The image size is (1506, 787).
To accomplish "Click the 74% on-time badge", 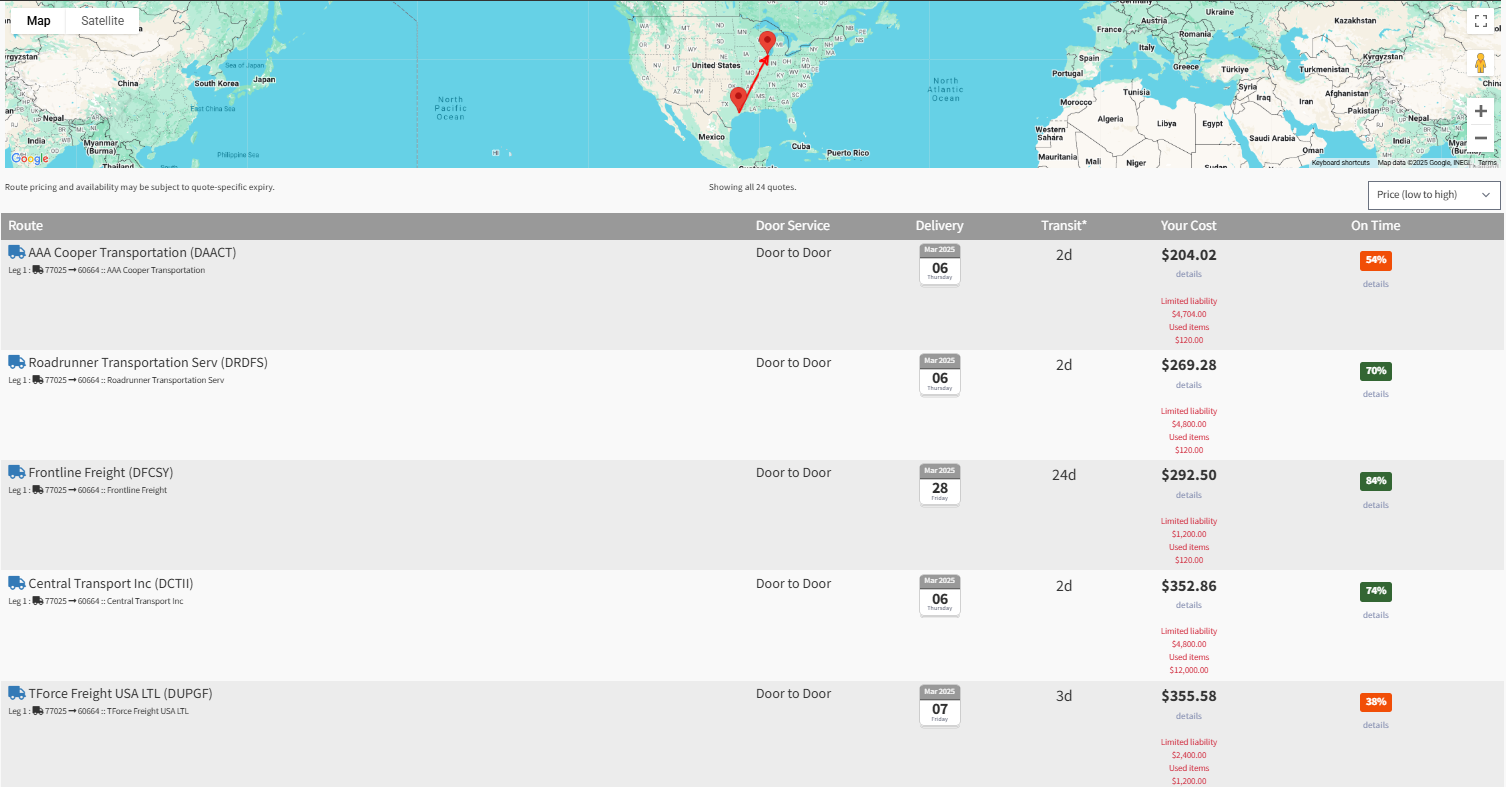I will 1376,591.
